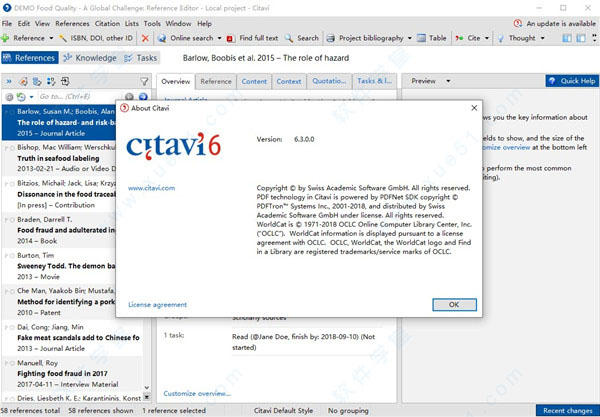Expand the Project bibliography dropdown
This screenshot has width=600, height=417.
click(409, 38)
